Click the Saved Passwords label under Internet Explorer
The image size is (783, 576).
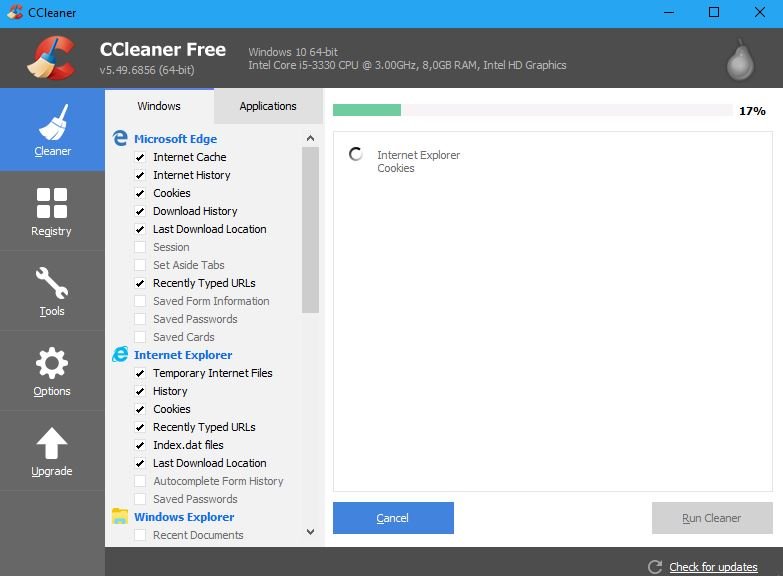(x=195, y=499)
